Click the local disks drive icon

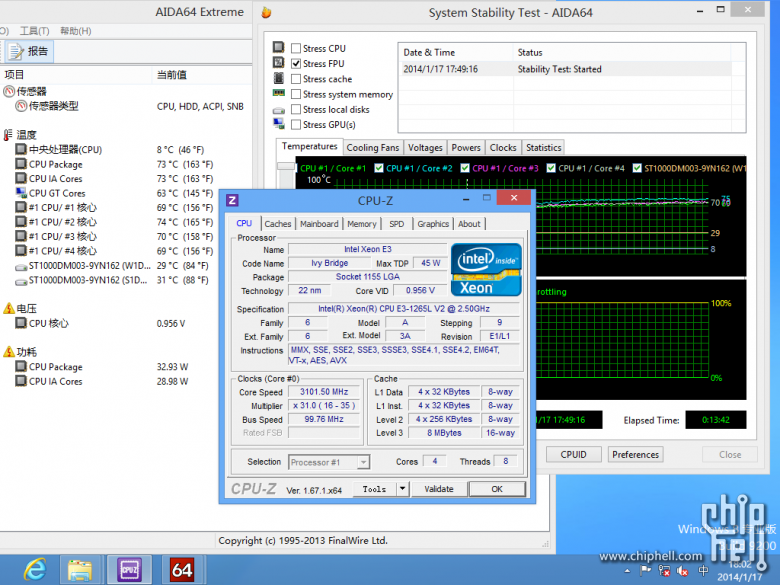pyautogui.click(x=279, y=110)
